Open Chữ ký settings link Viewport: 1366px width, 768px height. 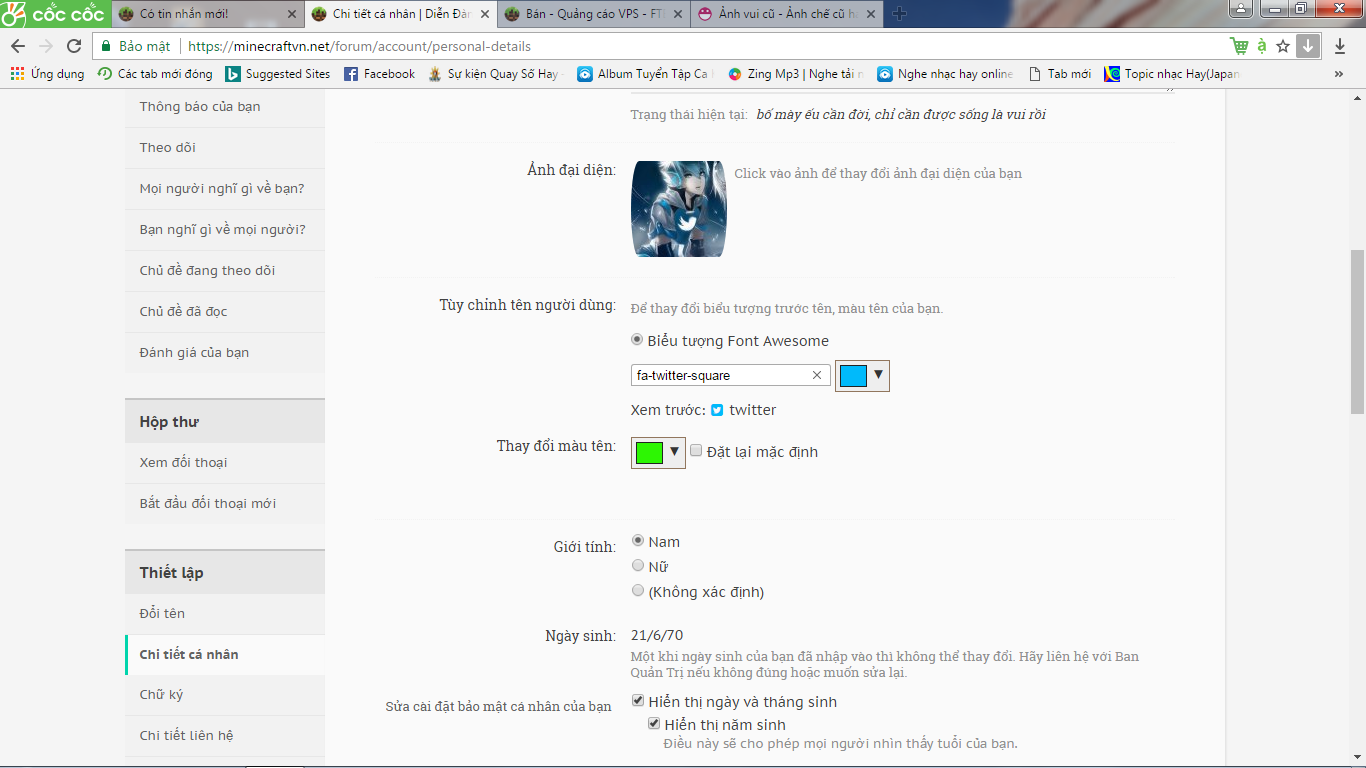225,695
